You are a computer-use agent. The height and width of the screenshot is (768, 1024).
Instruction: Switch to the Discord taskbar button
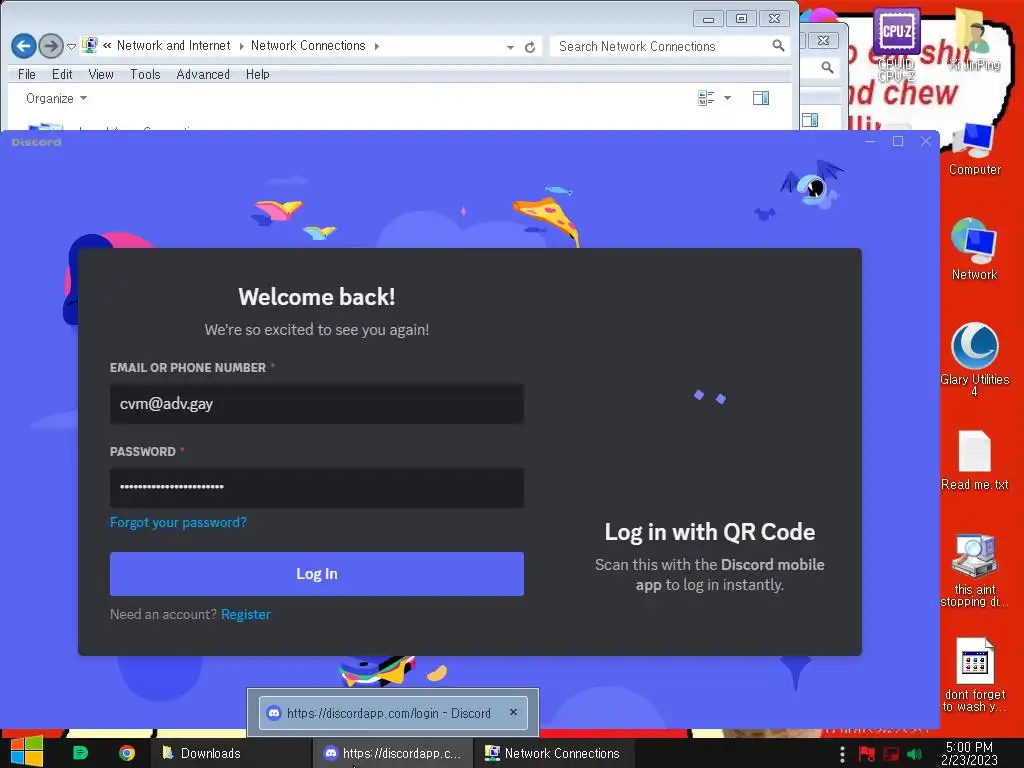click(x=394, y=753)
